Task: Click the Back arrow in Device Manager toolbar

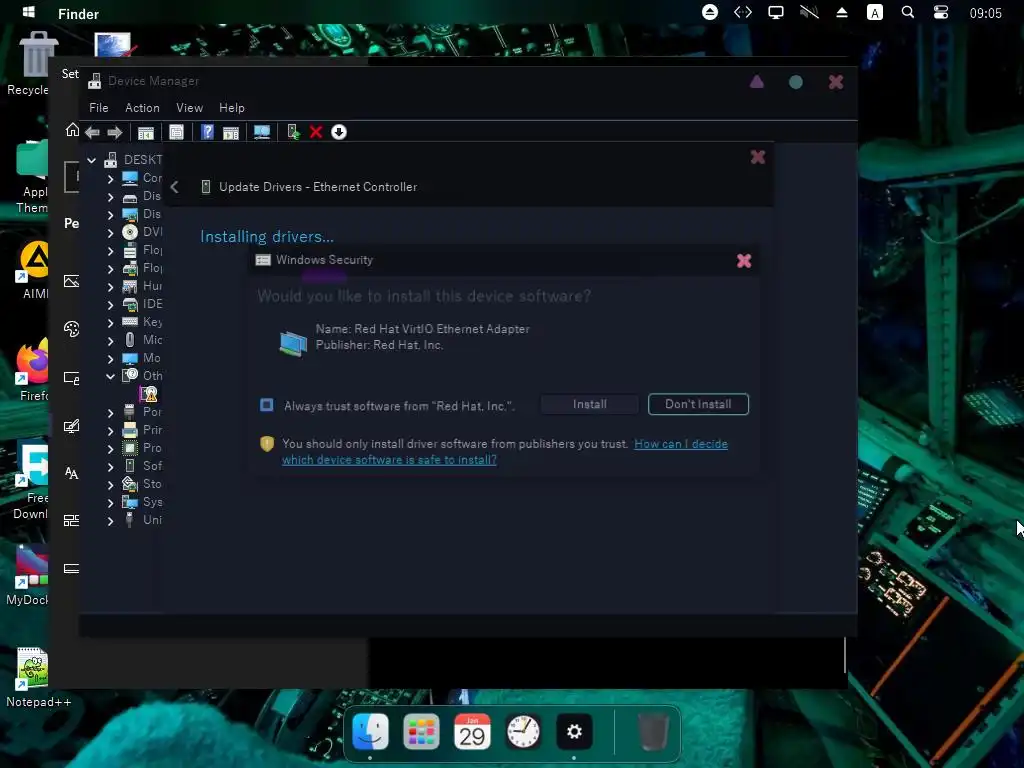Action: 93,133
